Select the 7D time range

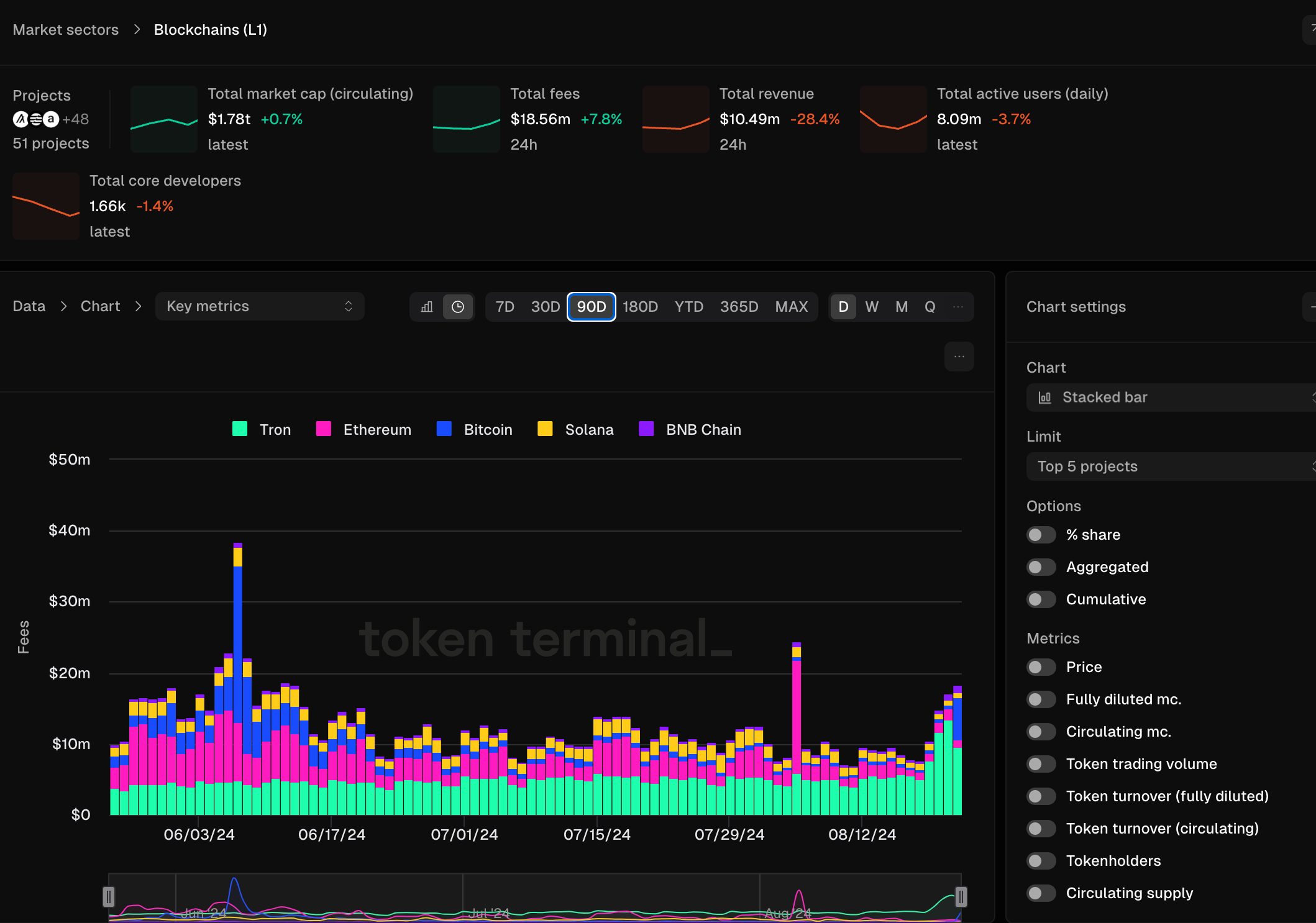coord(505,307)
